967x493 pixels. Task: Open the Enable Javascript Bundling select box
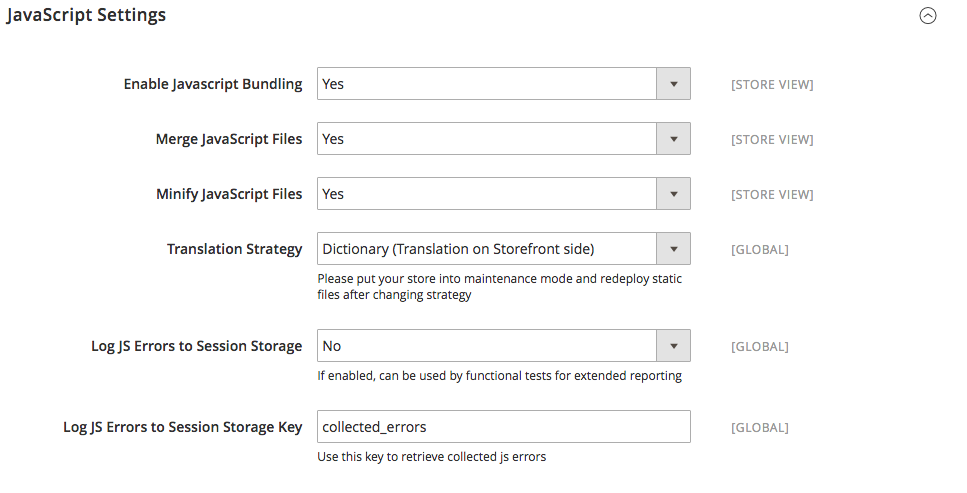[504, 84]
